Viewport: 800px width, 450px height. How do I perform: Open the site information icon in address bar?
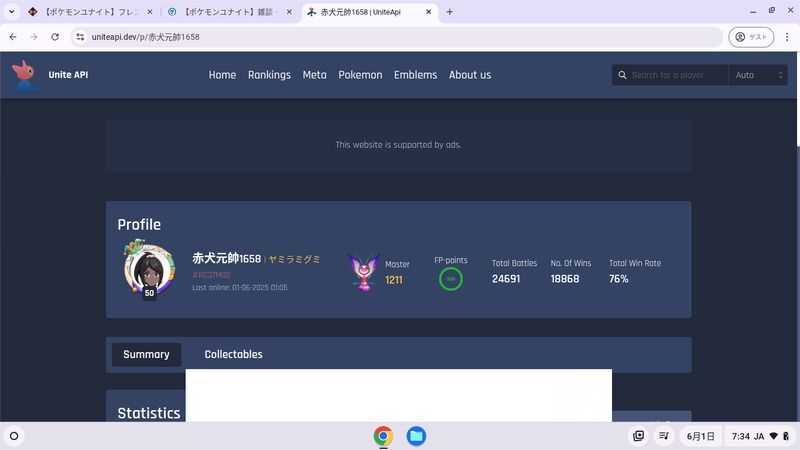coord(80,37)
